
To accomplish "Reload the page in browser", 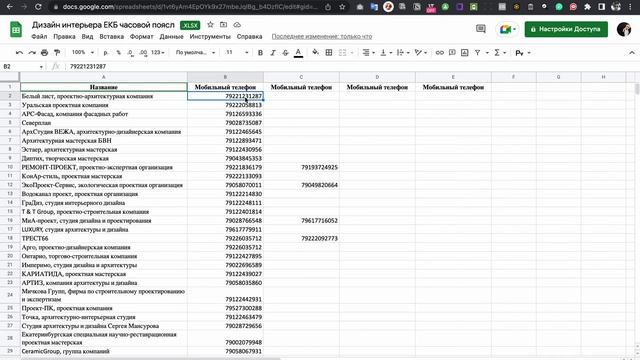I will [38, 7].
